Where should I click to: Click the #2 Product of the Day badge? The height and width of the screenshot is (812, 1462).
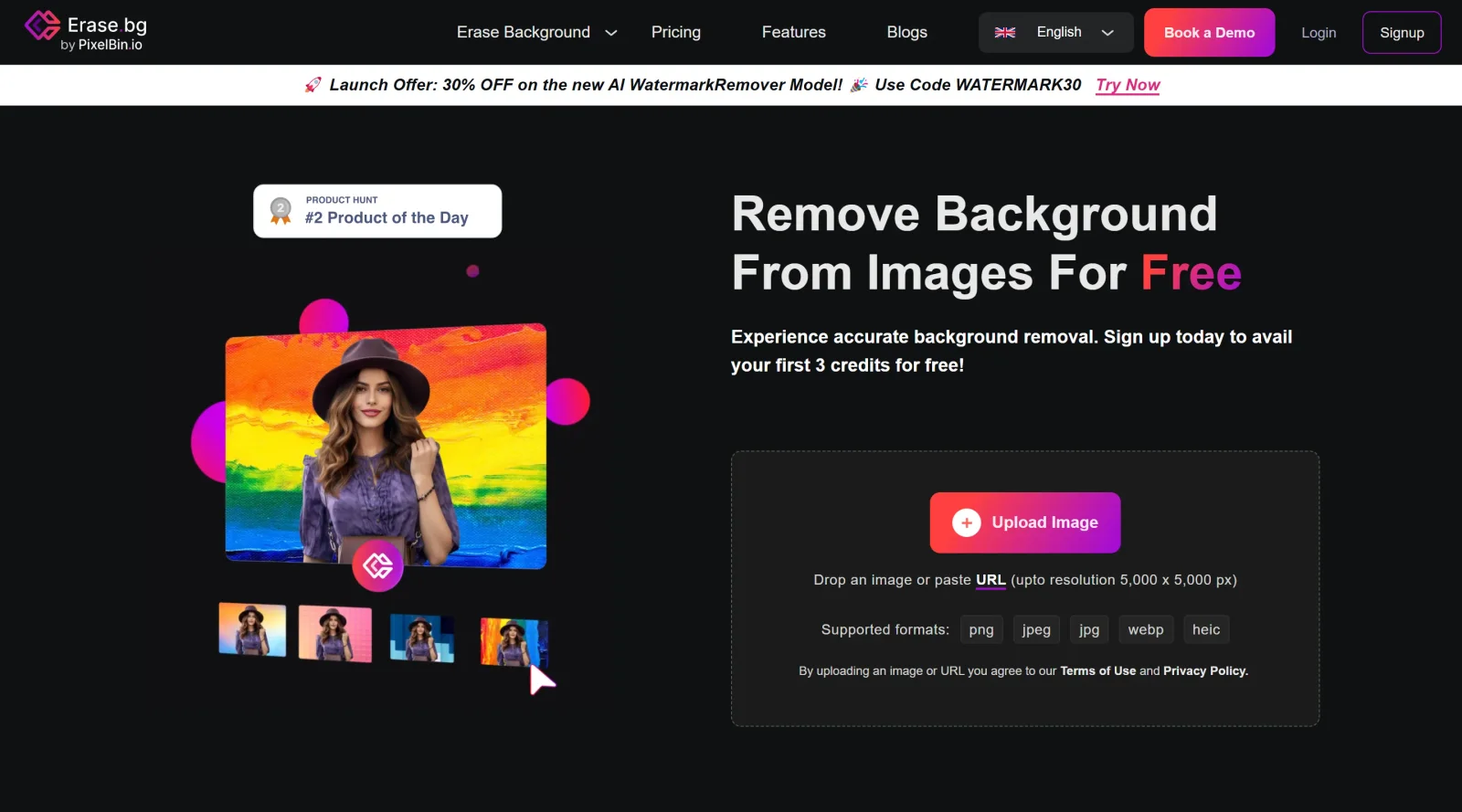377,211
